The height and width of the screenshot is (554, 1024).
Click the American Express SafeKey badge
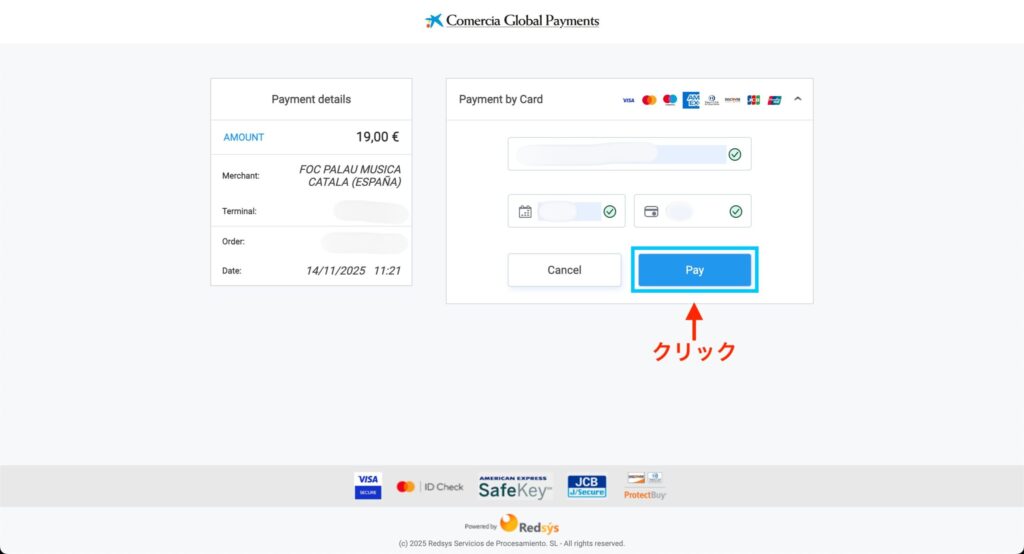coord(514,486)
